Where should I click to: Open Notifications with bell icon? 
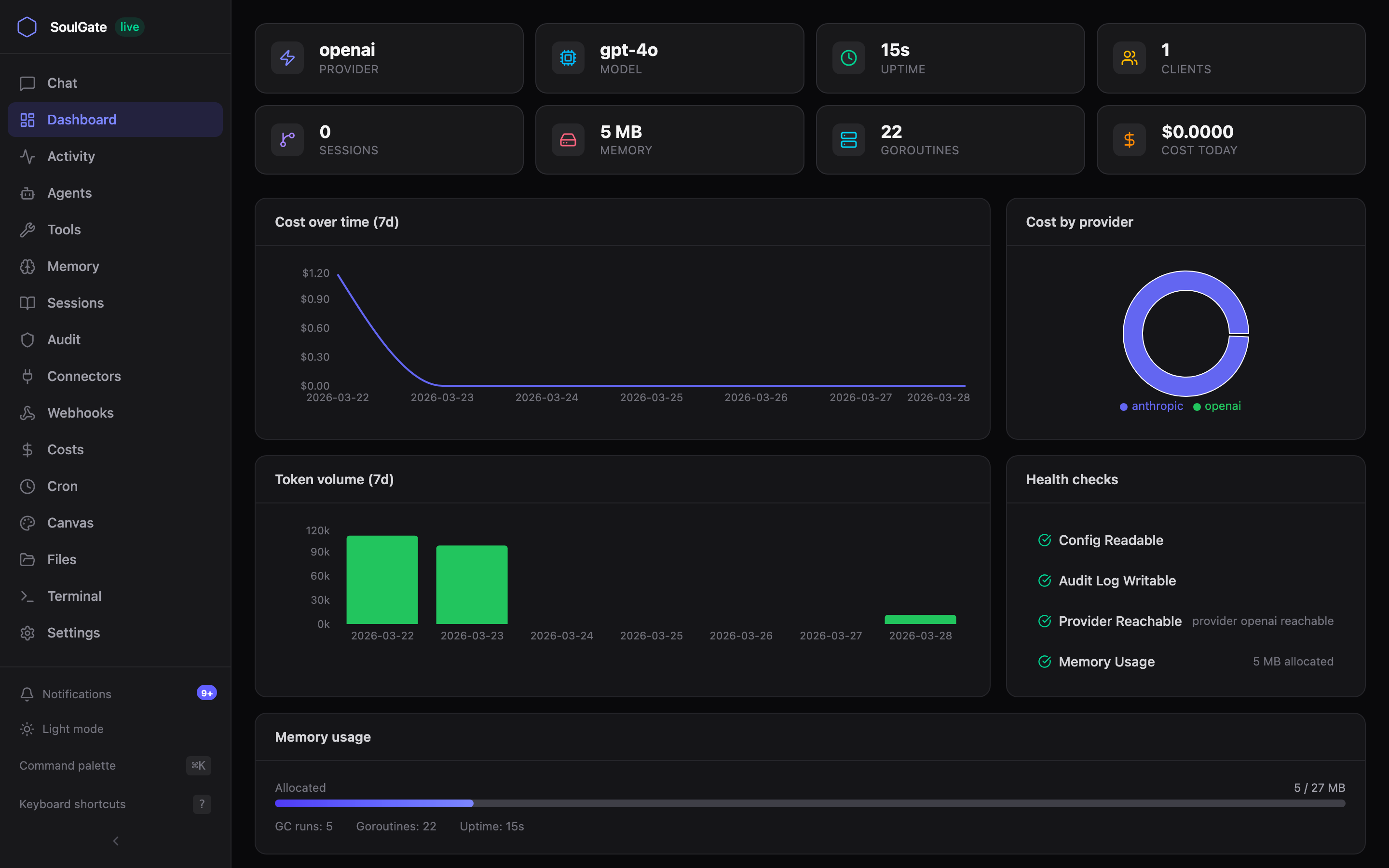coord(115,694)
